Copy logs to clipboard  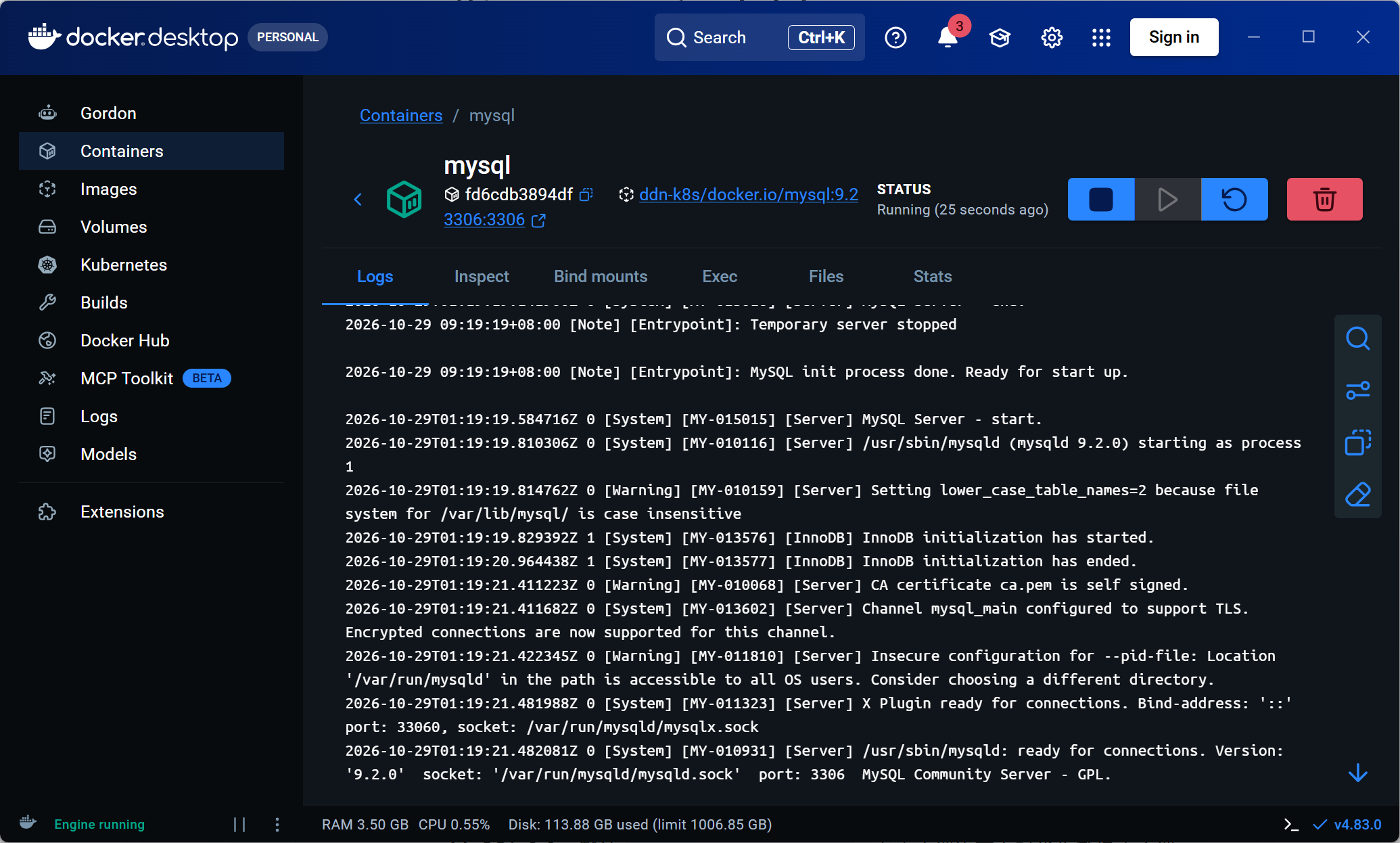tap(1357, 442)
